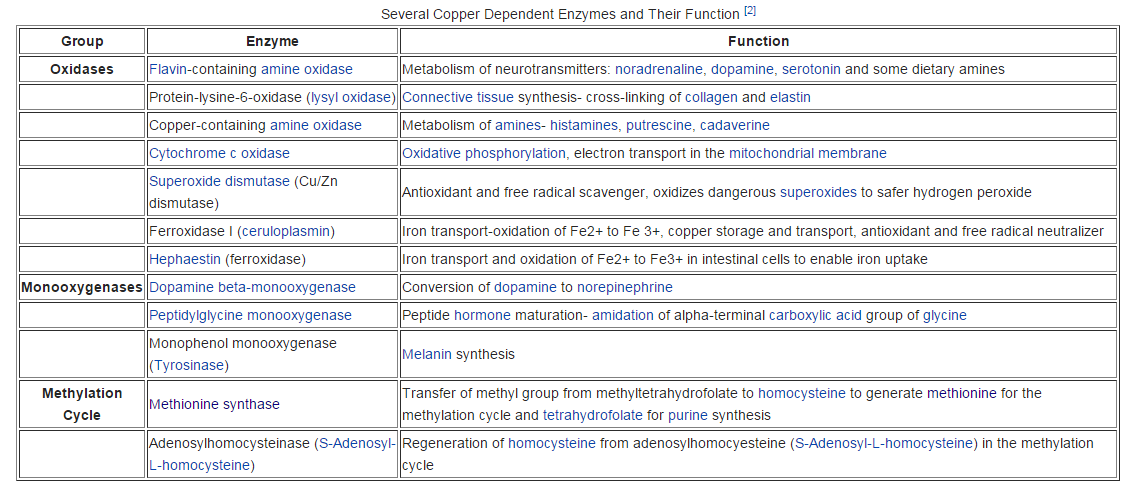Open the lysyl oxidase link
1124x488 pixels.
click(x=351, y=97)
